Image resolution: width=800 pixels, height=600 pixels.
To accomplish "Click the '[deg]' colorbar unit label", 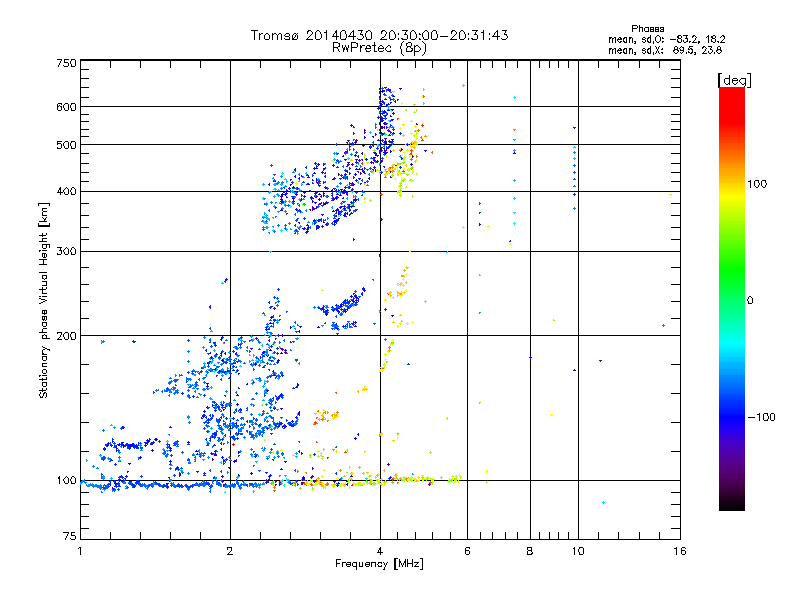I will pyautogui.click(x=734, y=80).
